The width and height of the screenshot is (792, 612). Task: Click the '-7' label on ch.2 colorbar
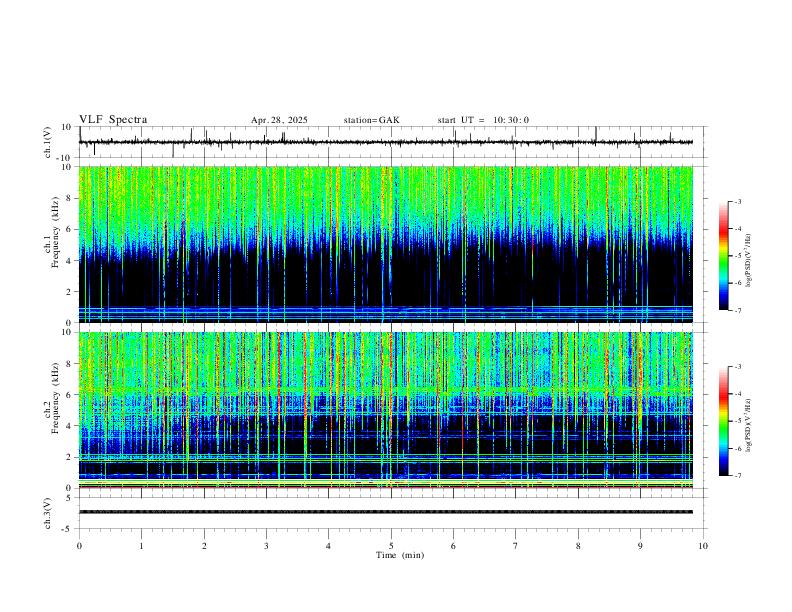[x=737, y=475]
